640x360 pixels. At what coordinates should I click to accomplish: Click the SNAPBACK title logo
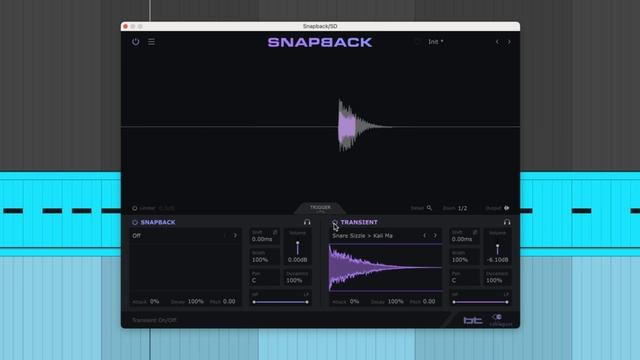(x=320, y=42)
